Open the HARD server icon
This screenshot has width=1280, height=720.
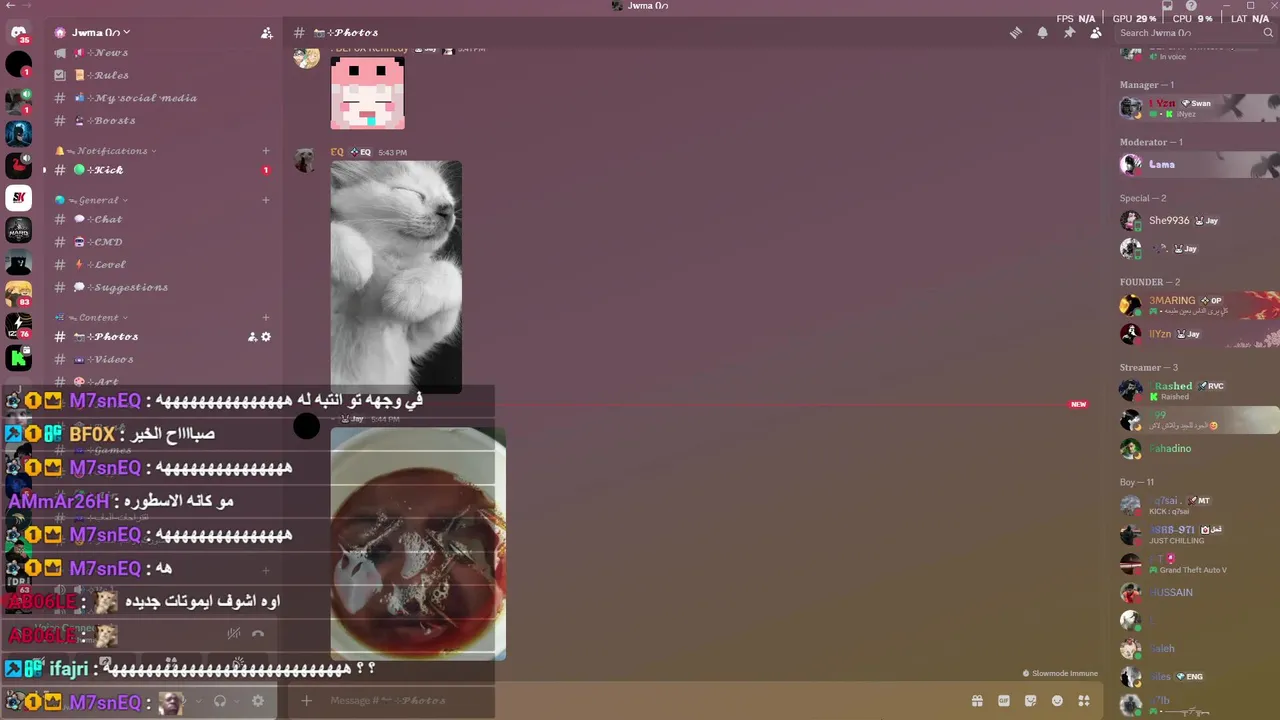click(18, 231)
